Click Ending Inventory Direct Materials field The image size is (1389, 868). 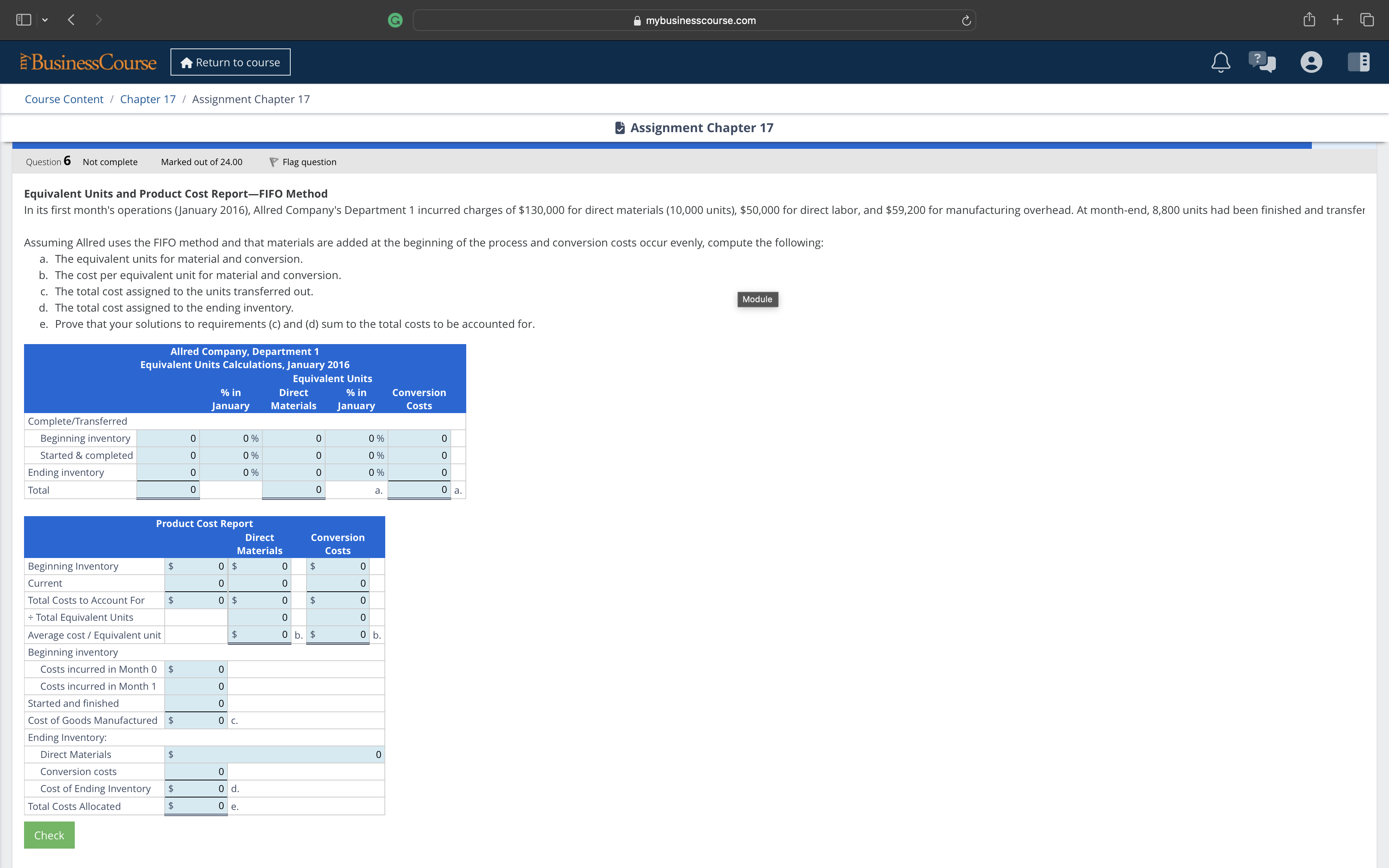[274, 754]
